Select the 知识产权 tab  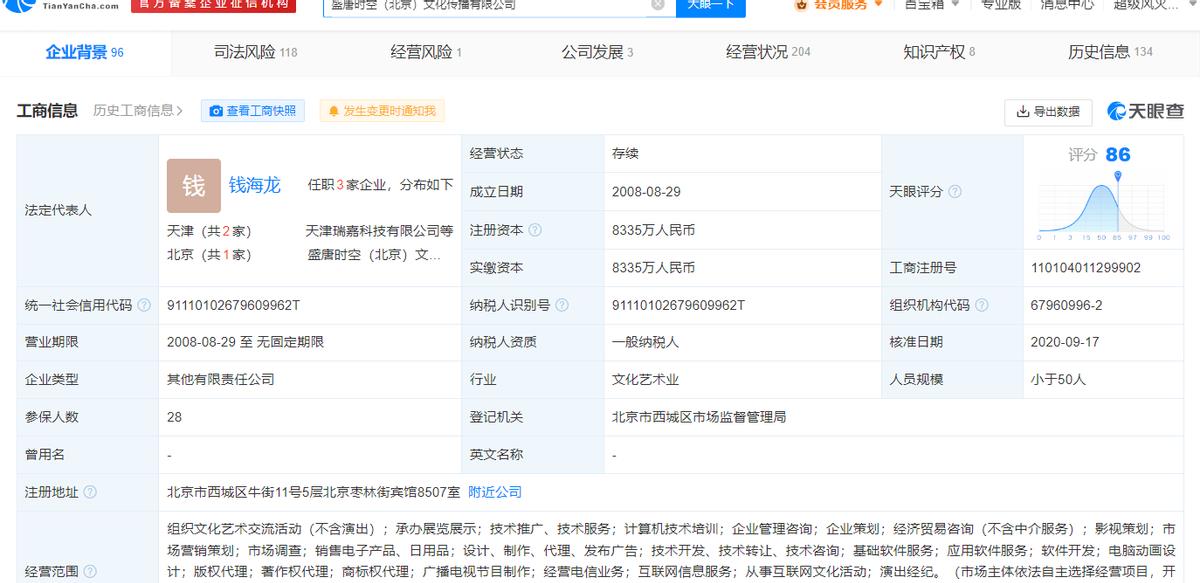tap(940, 52)
